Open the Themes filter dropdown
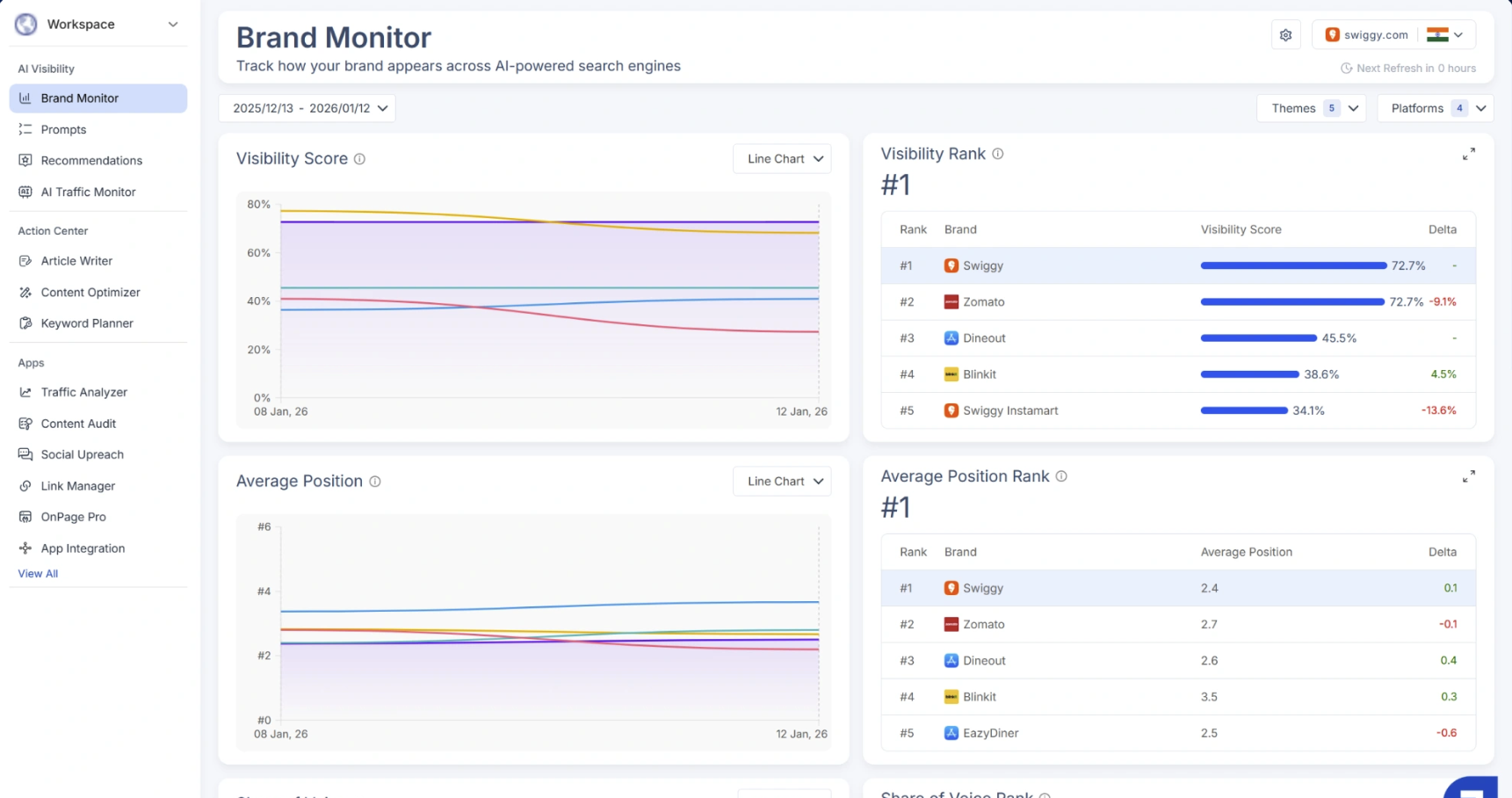 (x=1311, y=108)
